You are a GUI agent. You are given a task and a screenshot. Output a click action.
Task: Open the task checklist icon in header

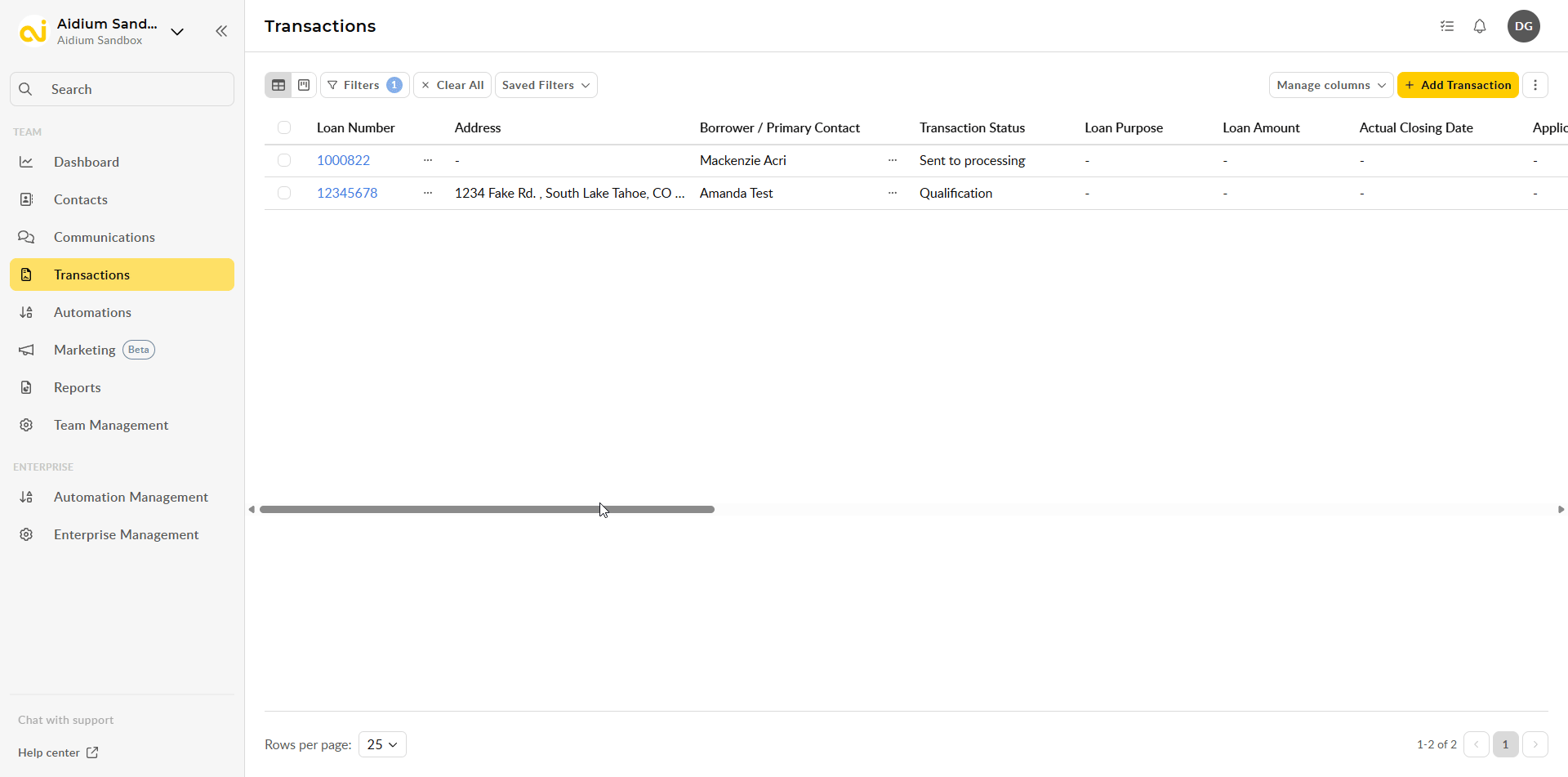1447,26
